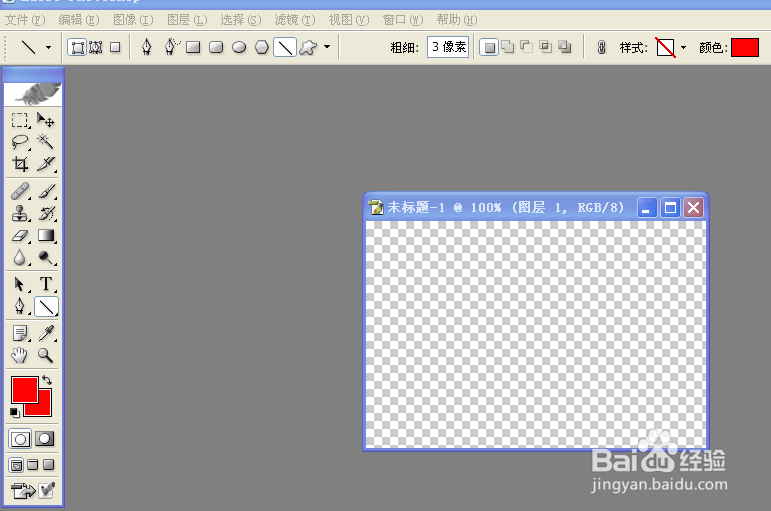This screenshot has height=511, width=771.
Task: Toggle the layer style link icon
Action: point(601,47)
